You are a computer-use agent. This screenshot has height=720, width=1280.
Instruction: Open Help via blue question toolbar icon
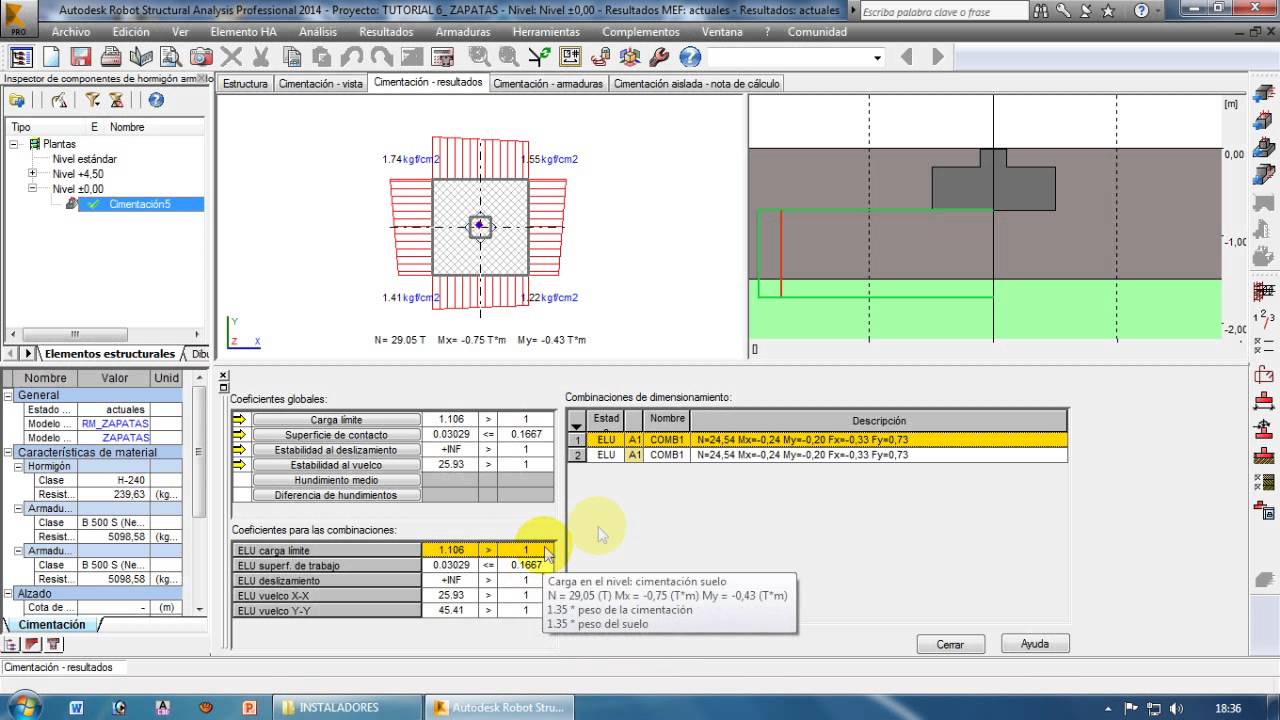(690, 57)
